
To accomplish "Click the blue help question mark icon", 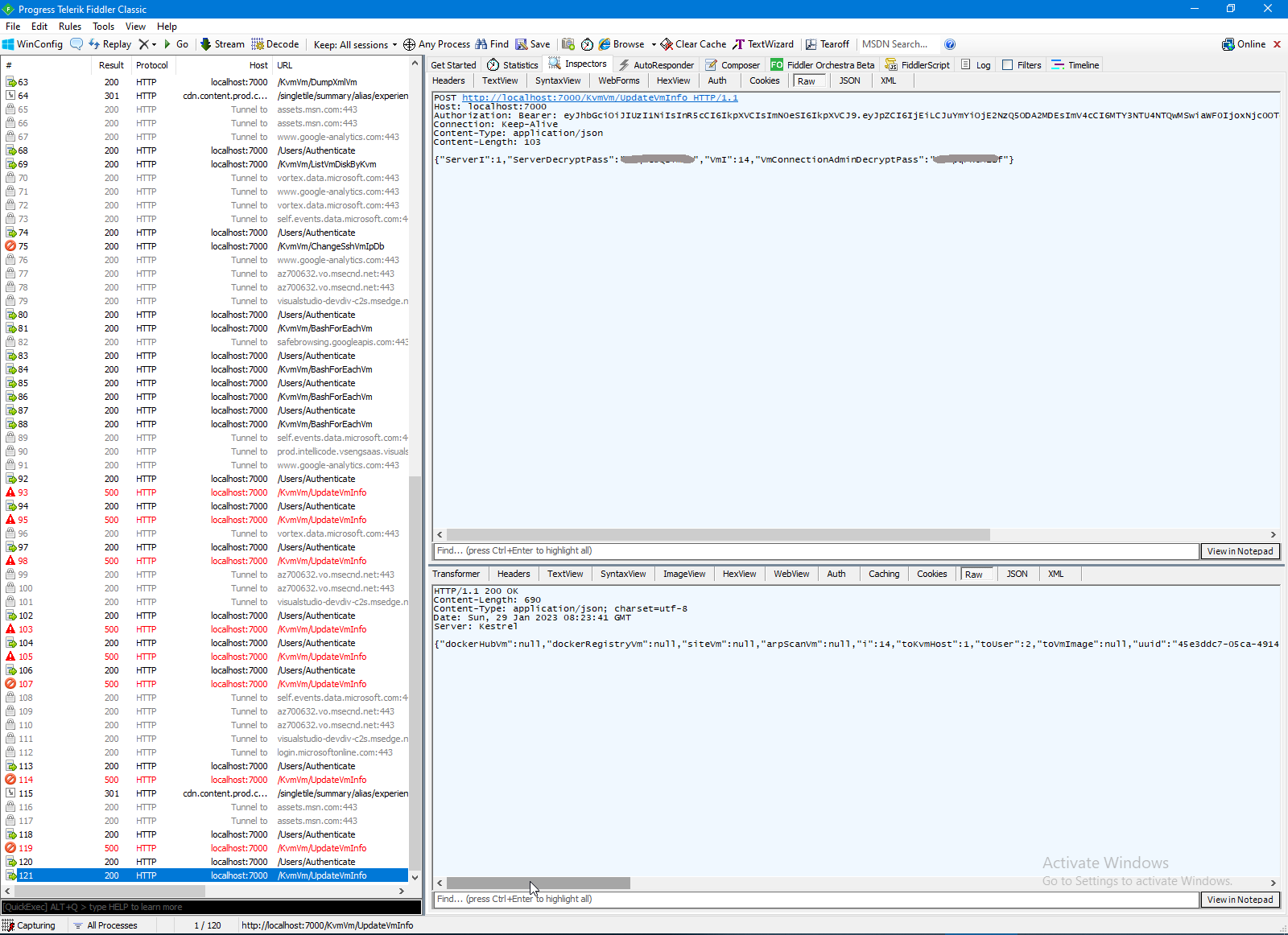I will 950,44.
